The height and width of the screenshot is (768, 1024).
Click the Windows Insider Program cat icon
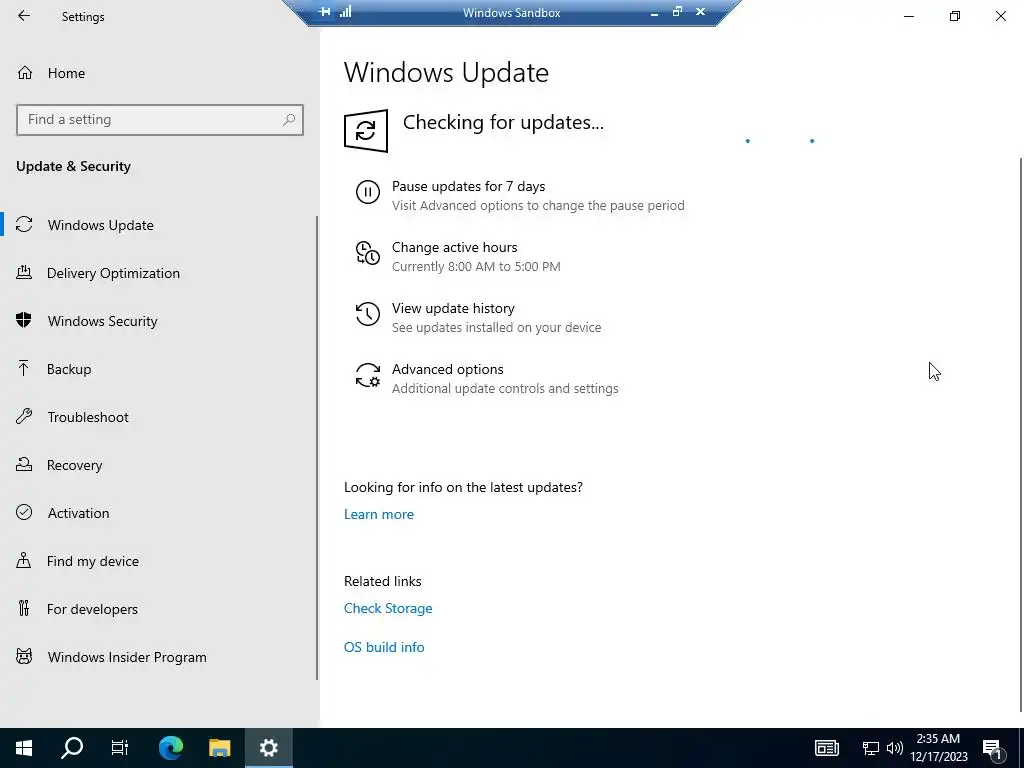(24, 656)
